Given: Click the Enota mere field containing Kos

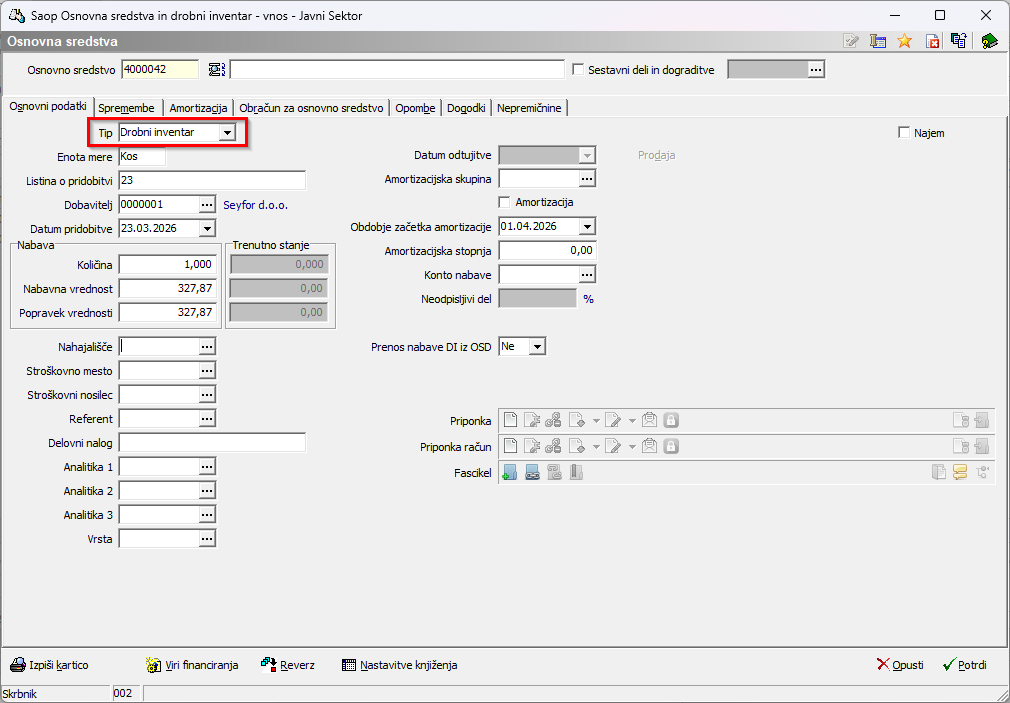Looking at the screenshot, I should [x=142, y=157].
